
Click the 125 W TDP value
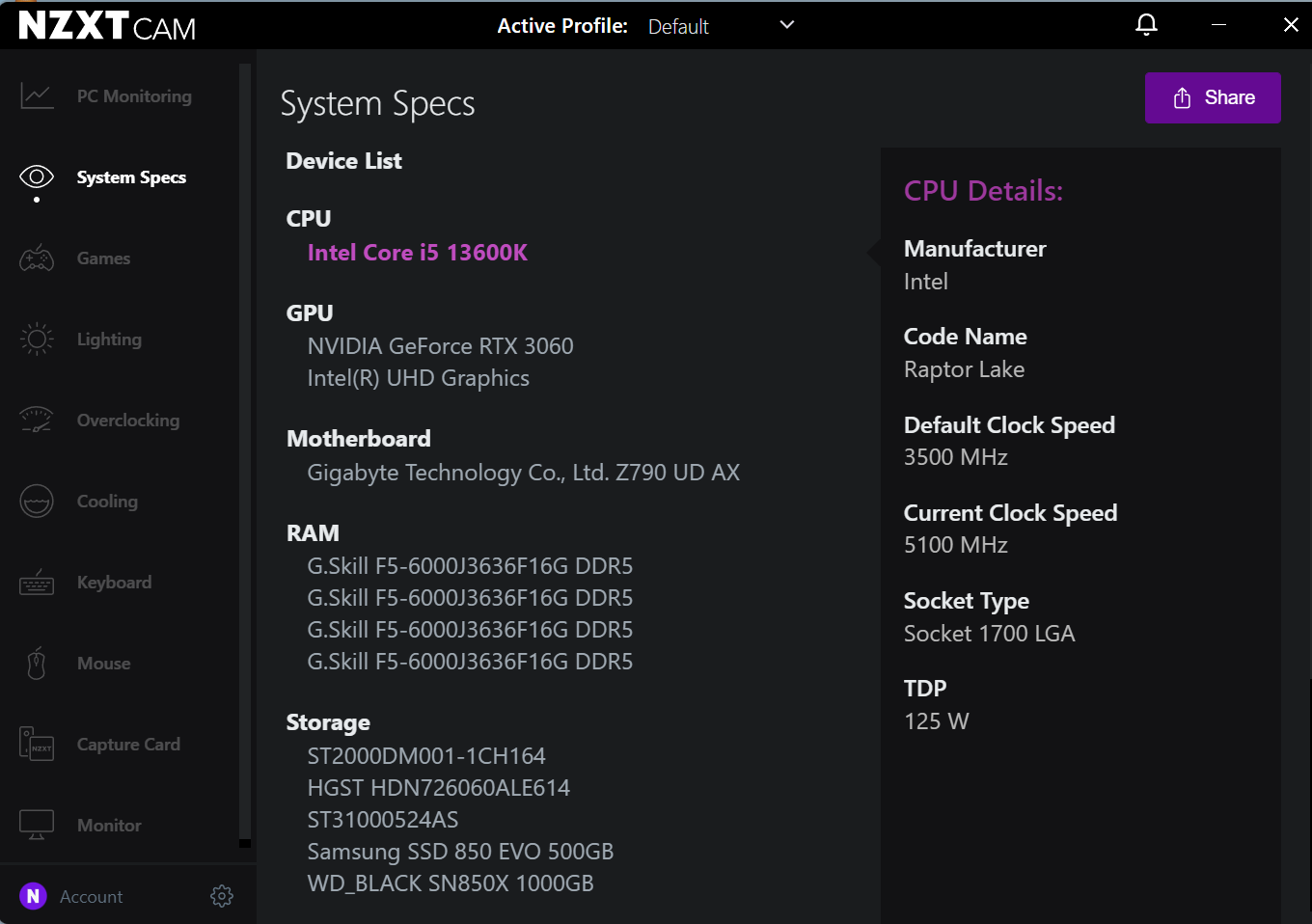click(x=936, y=721)
